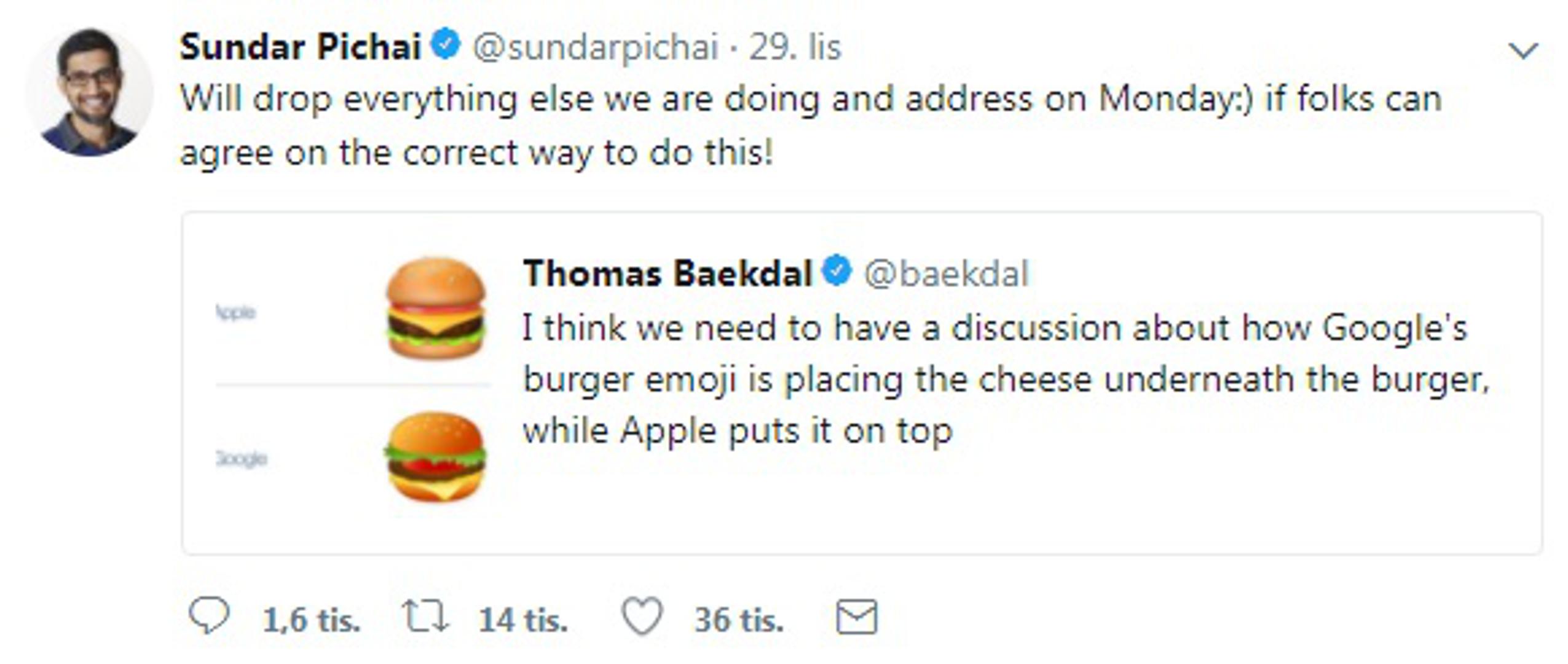Click the Apple burger emoji image
This screenshot has height=664, width=1568.
(x=435, y=308)
